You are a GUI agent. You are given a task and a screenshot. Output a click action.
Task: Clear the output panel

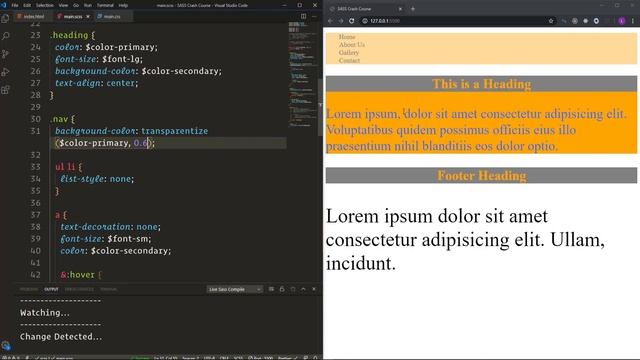tap(271, 289)
